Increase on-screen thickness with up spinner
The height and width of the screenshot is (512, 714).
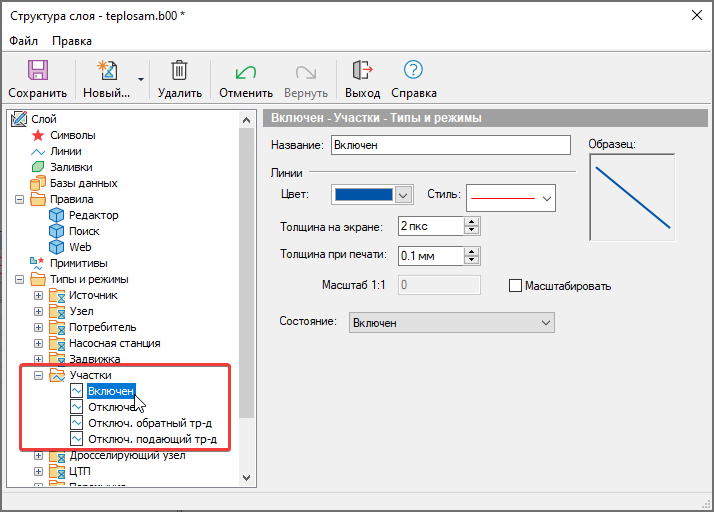(471, 223)
